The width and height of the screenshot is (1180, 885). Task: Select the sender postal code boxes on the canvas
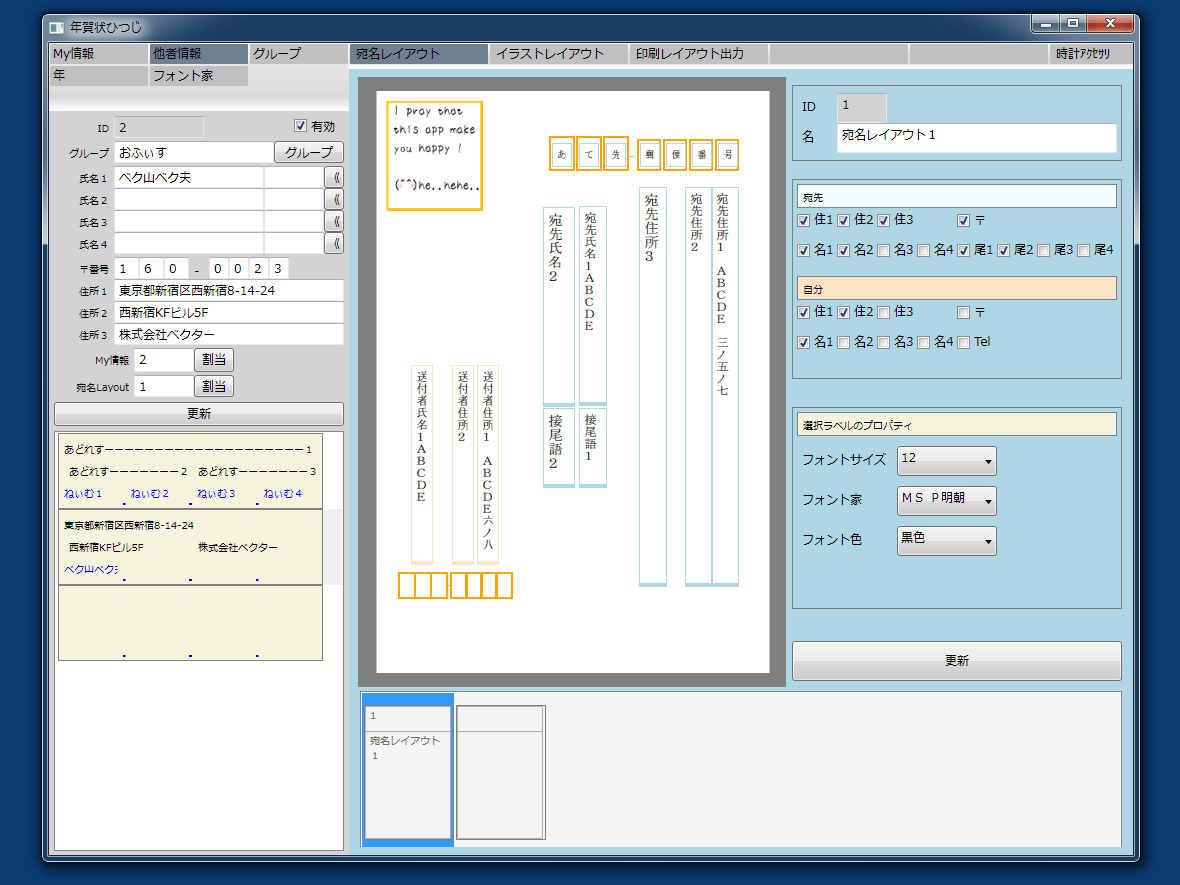click(455, 585)
